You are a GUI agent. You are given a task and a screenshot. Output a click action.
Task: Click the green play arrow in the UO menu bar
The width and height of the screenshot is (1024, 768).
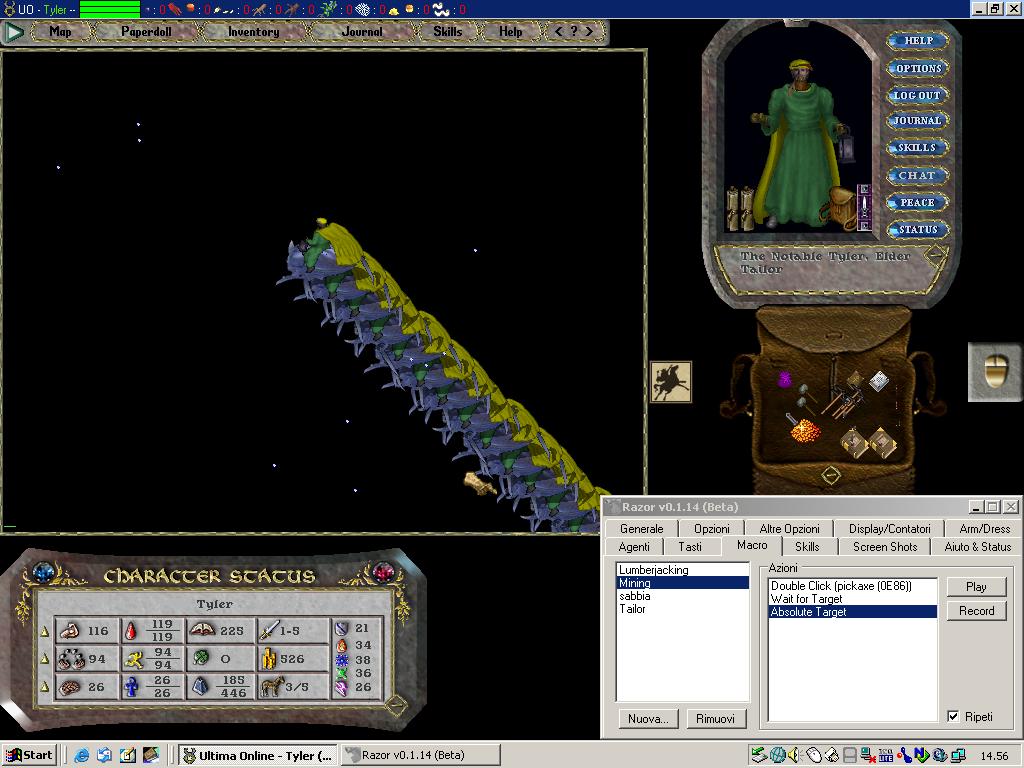[14, 31]
